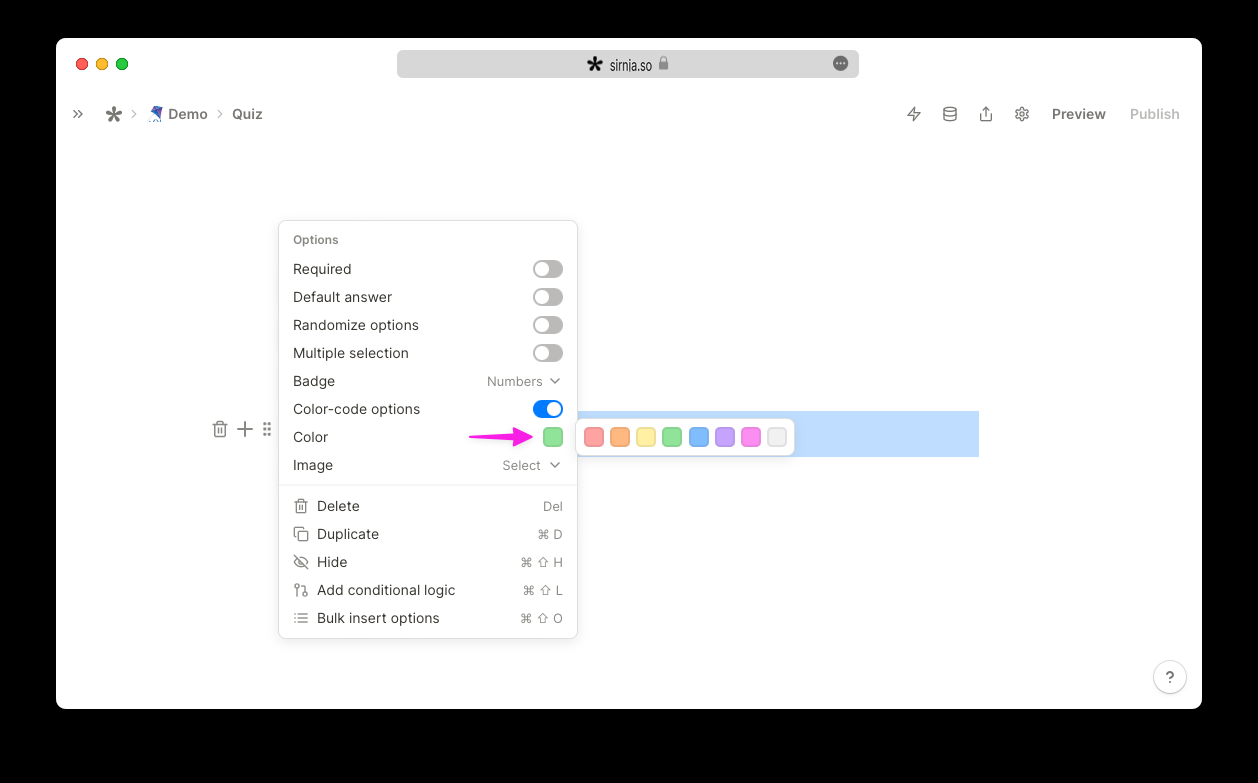Open the database results icon
Image resolution: width=1258 pixels, height=783 pixels.
click(950, 114)
